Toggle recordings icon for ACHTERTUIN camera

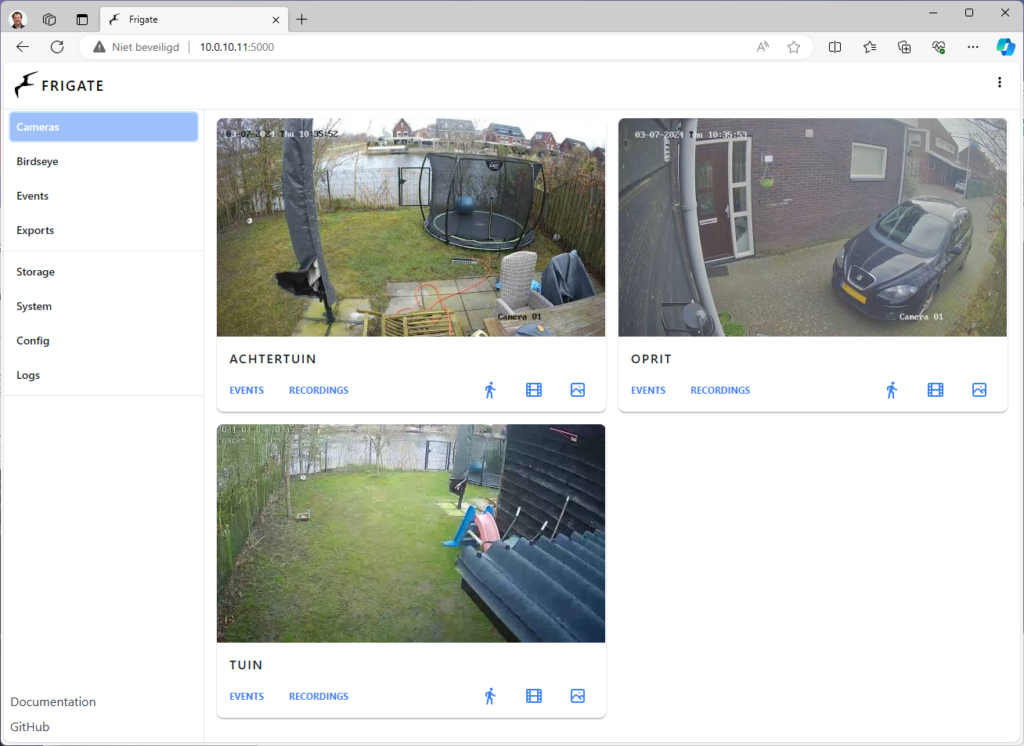point(534,390)
